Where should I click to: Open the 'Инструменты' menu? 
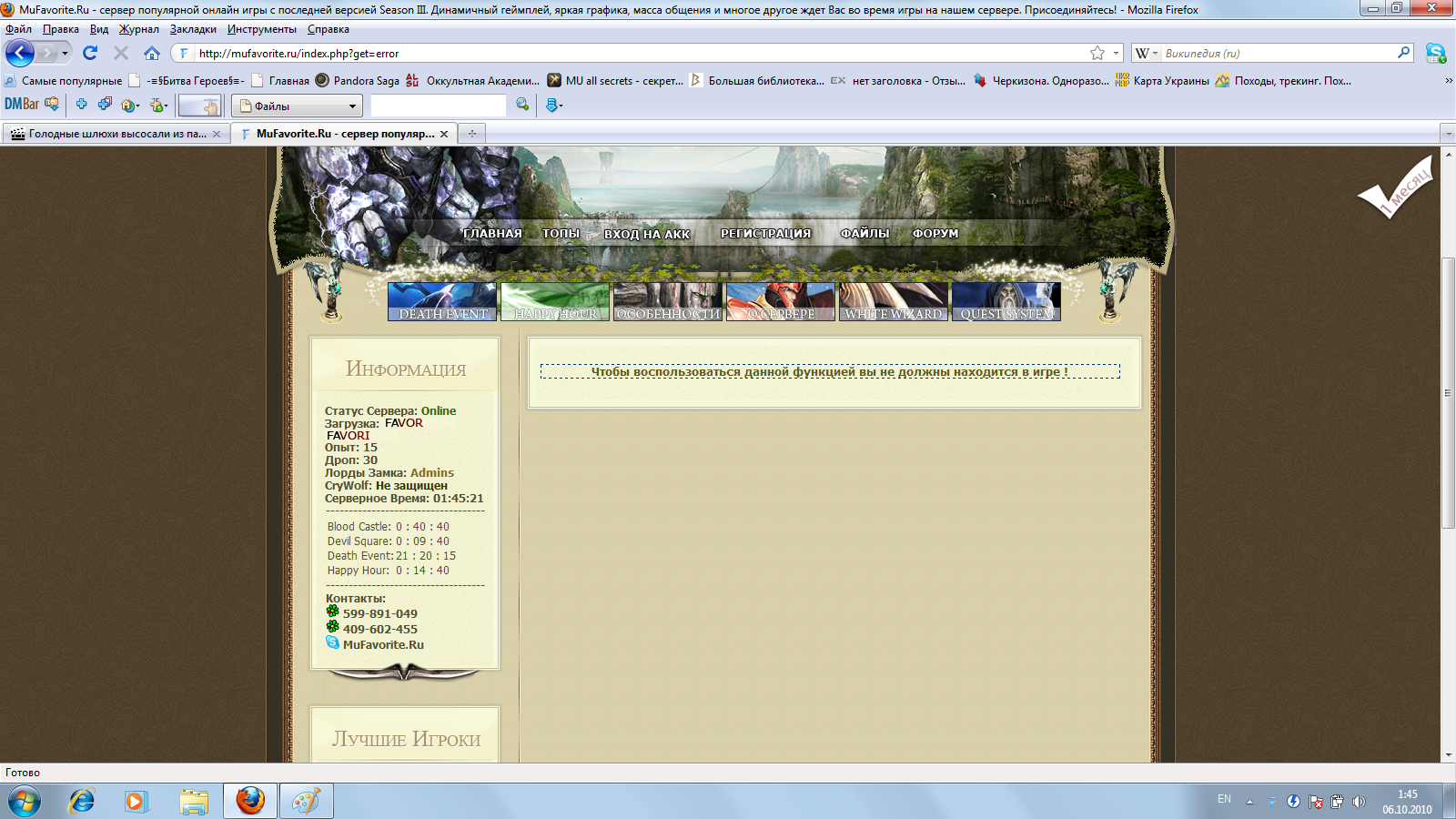click(x=262, y=29)
